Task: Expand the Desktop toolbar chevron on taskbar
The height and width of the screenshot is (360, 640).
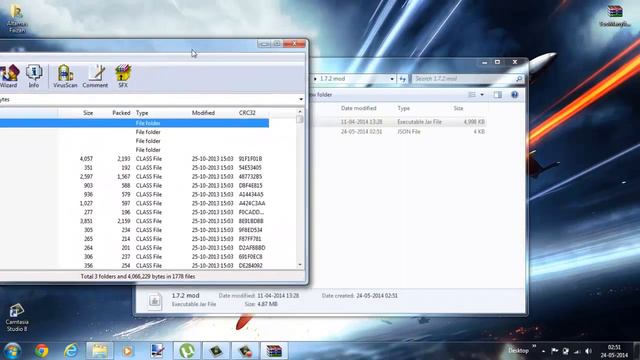Action: (534, 347)
